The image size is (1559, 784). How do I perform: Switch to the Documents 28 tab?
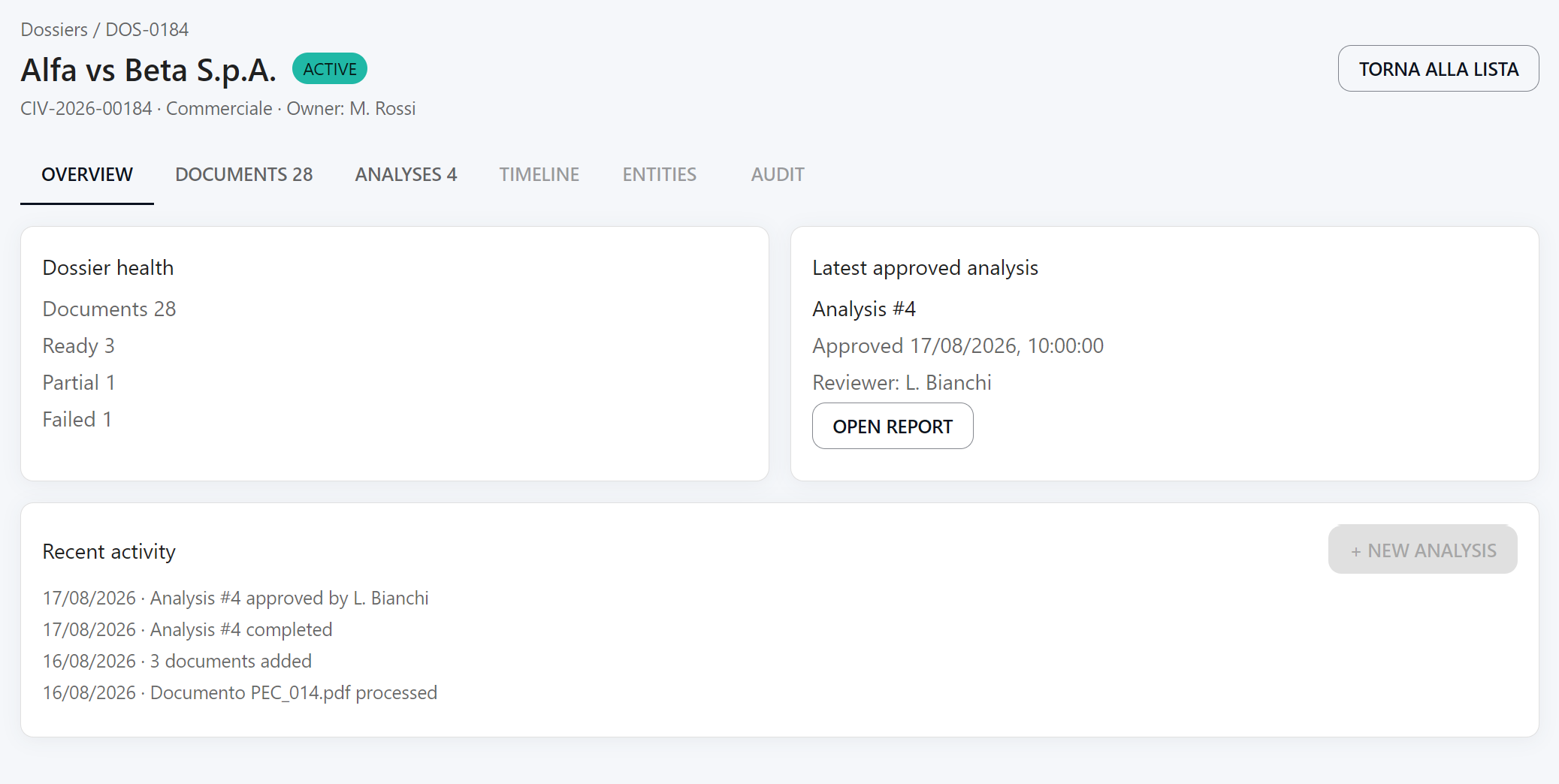[x=243, y=174]
